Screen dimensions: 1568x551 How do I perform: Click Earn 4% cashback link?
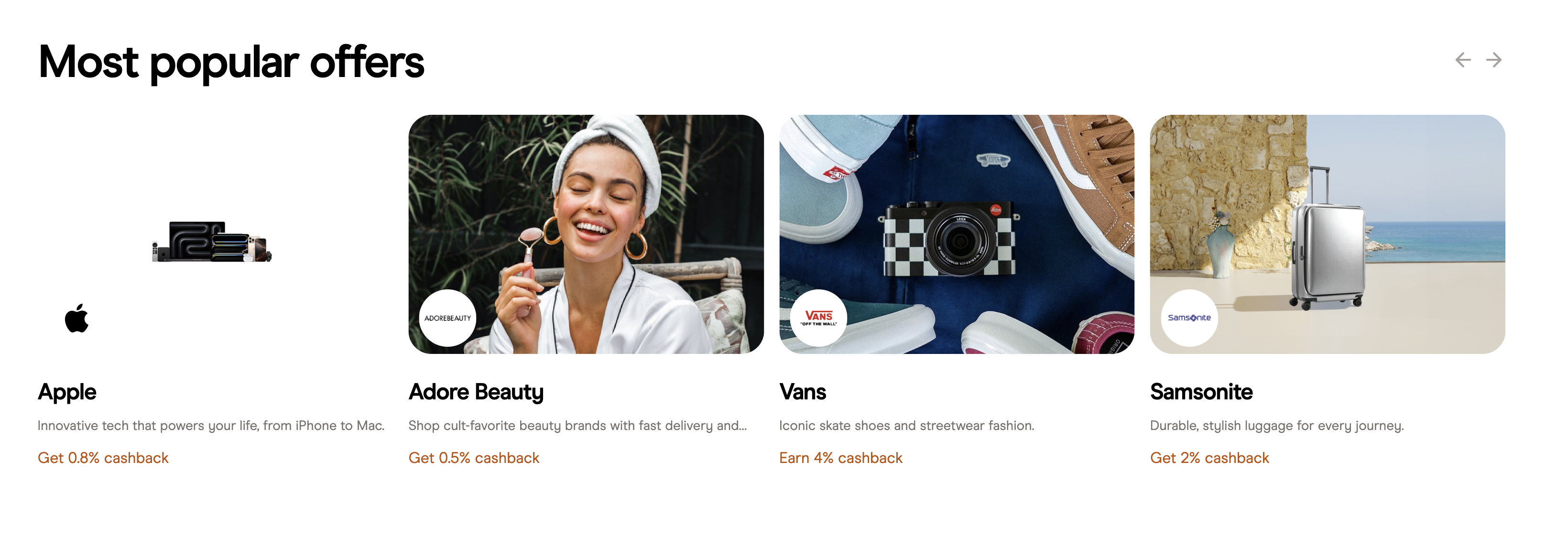coord(840,458)
